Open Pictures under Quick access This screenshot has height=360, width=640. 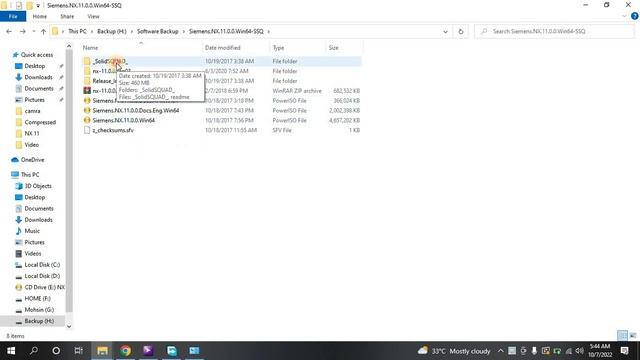click(x=34, y=100)
